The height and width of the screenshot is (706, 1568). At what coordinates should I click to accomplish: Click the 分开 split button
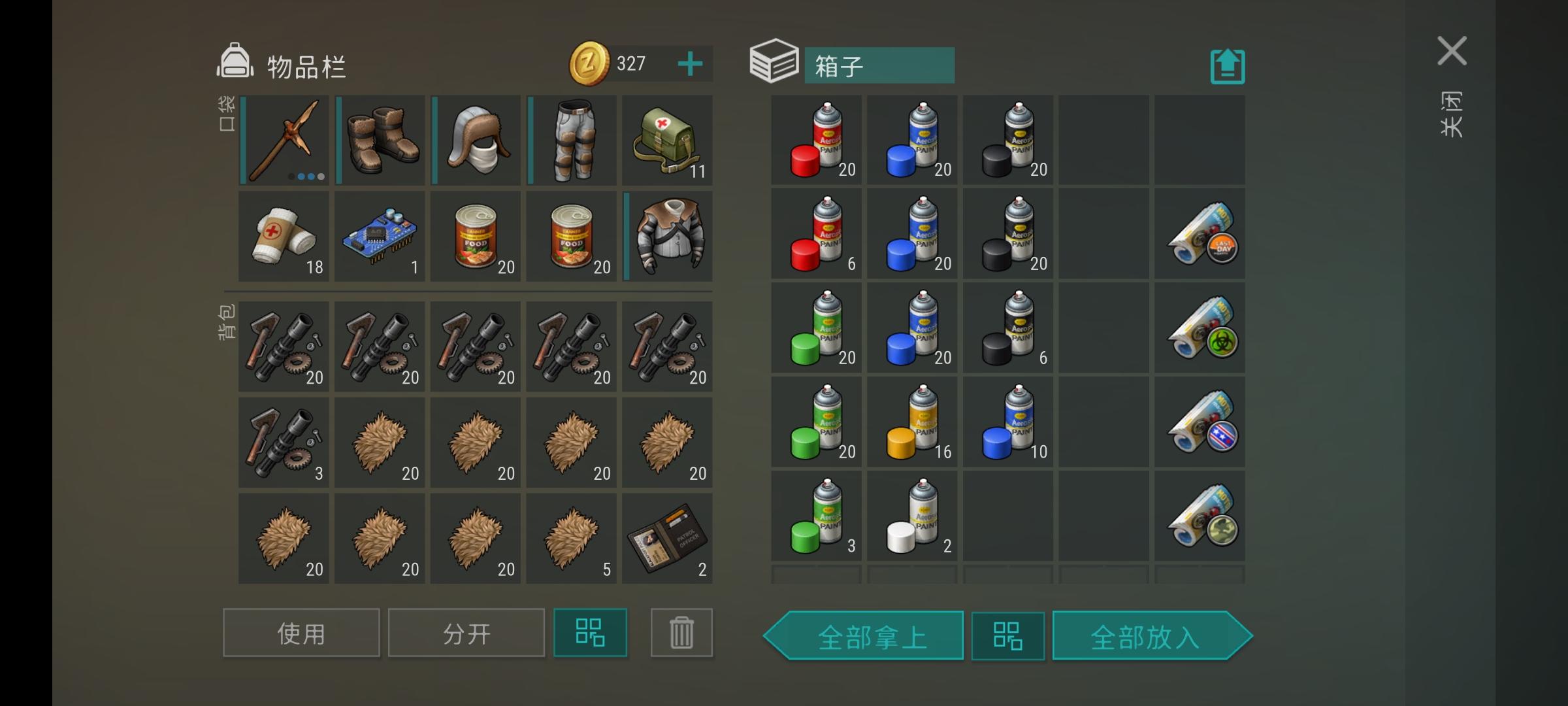pos(466,633)
